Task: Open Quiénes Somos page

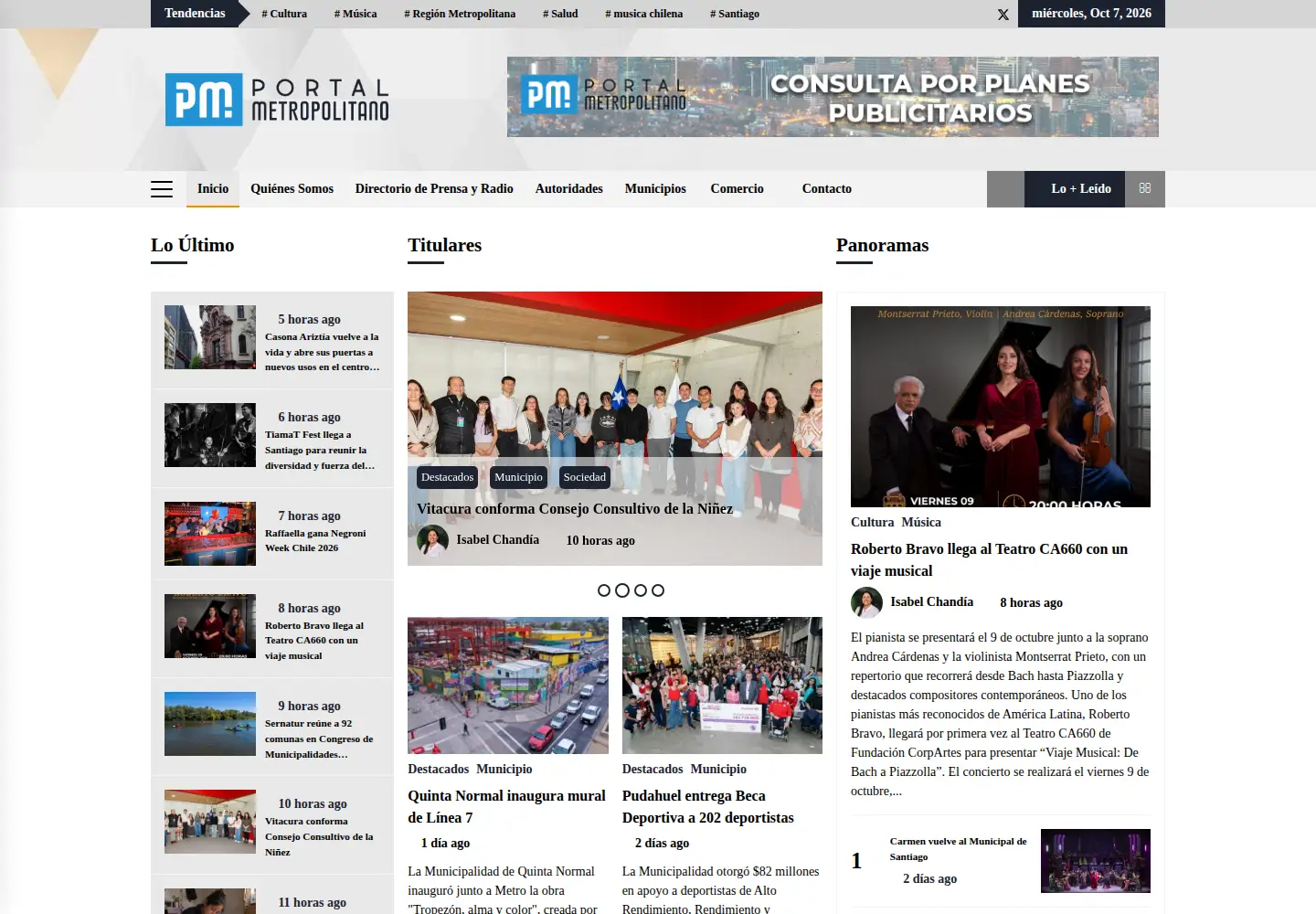Action: click(x=292, y=188)
